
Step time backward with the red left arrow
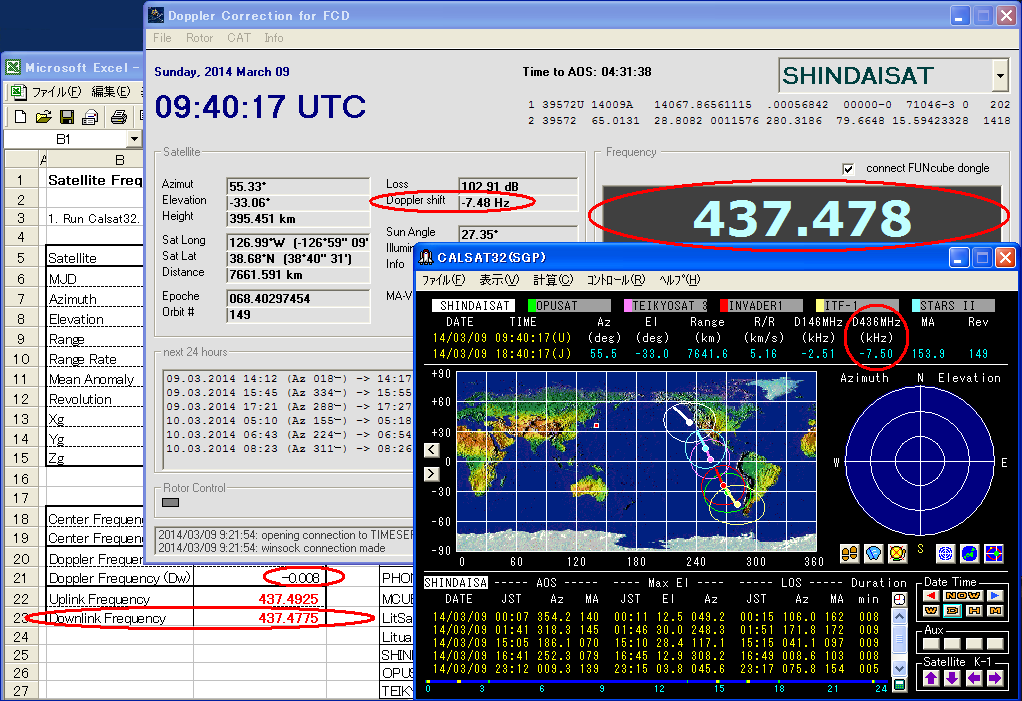click(x=931, y=595)
